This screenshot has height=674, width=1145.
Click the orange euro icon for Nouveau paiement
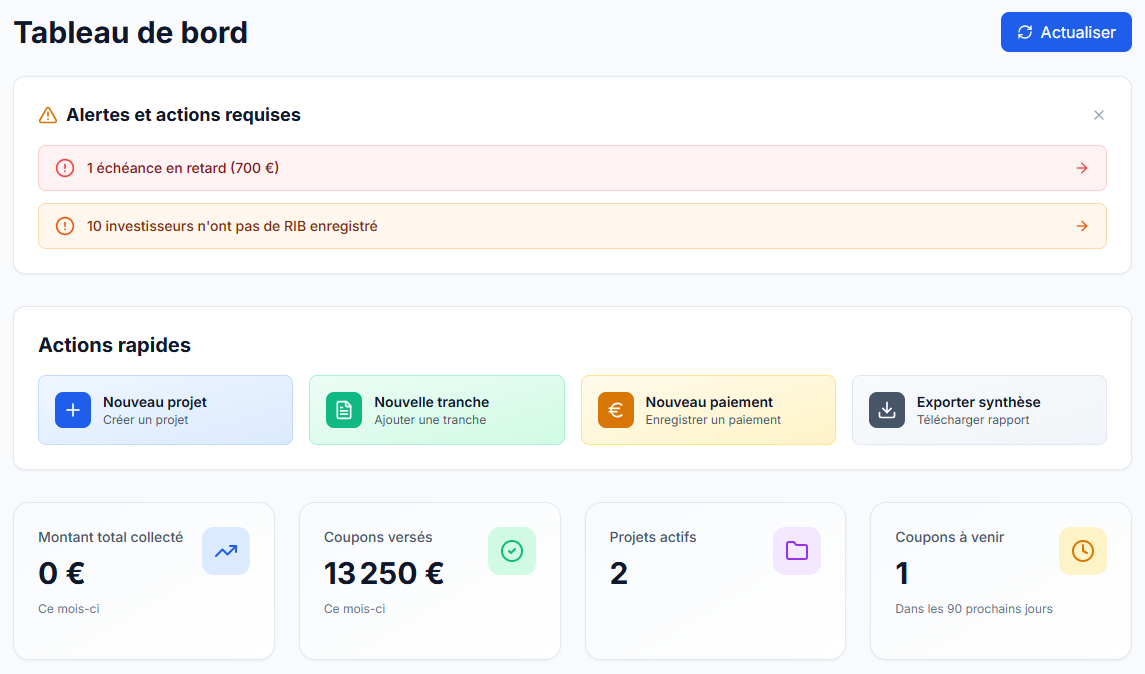[616, 410]
